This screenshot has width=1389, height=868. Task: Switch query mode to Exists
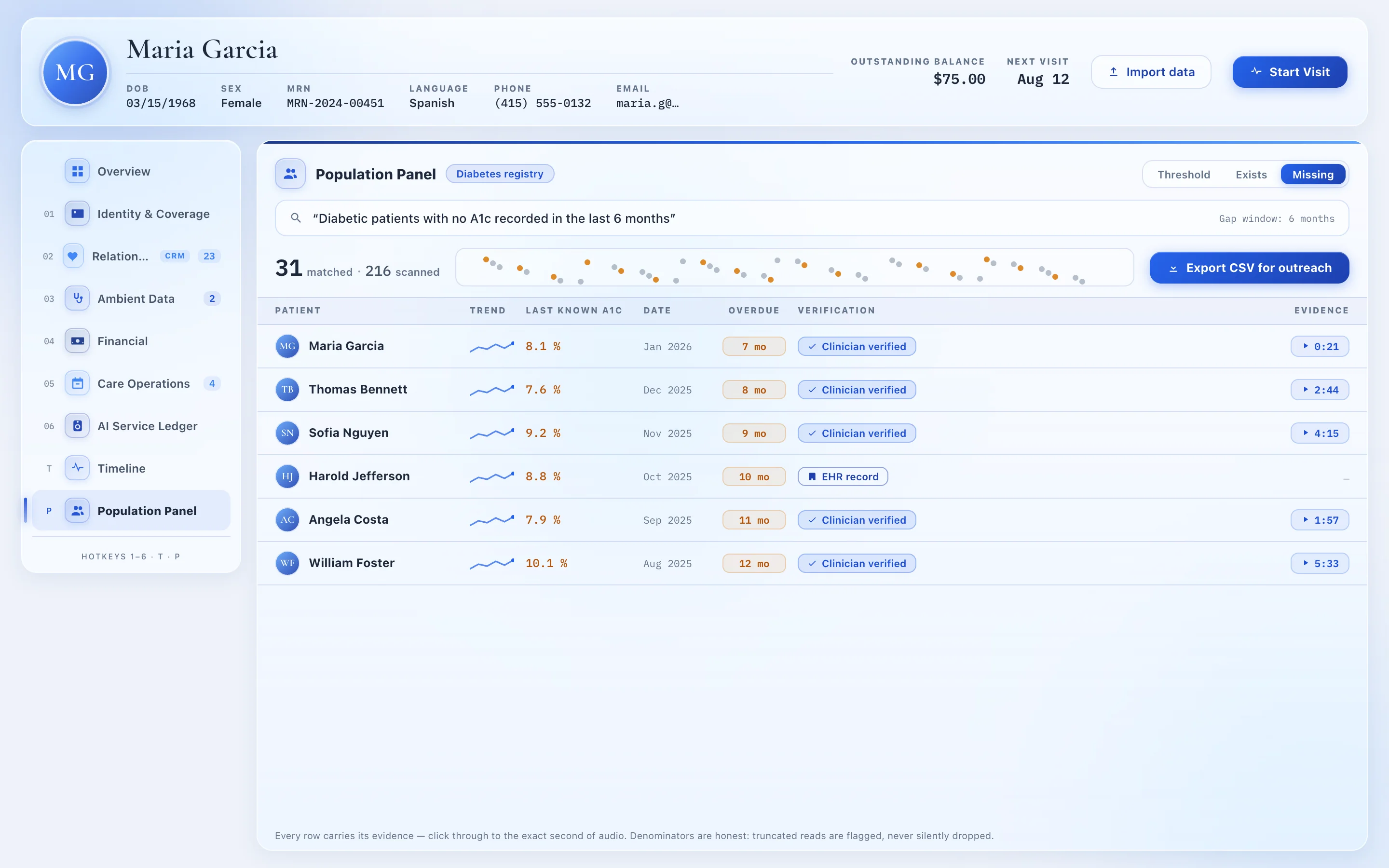[1251, 175]
